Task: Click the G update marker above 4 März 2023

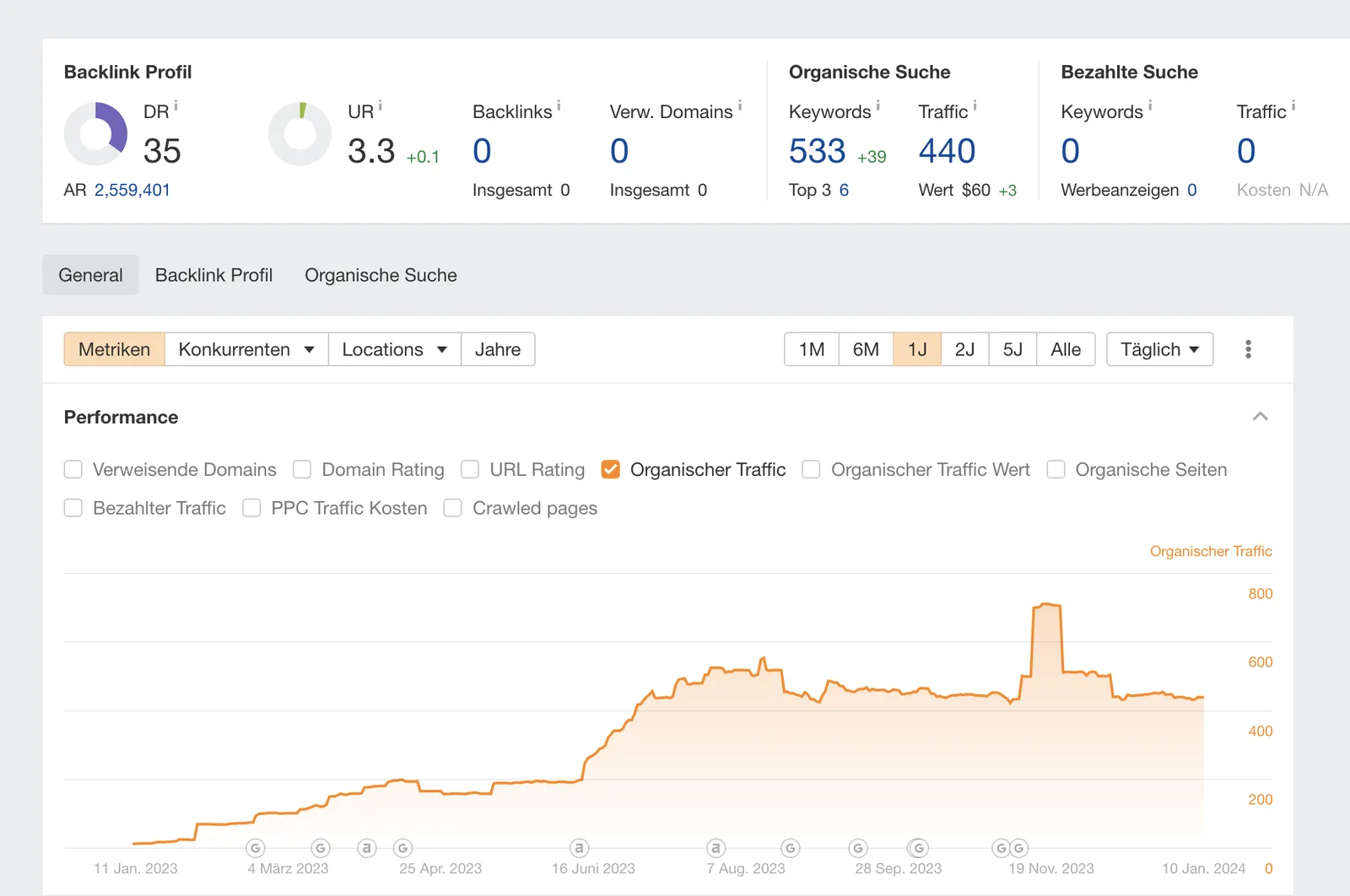Action: pos(256,848)
